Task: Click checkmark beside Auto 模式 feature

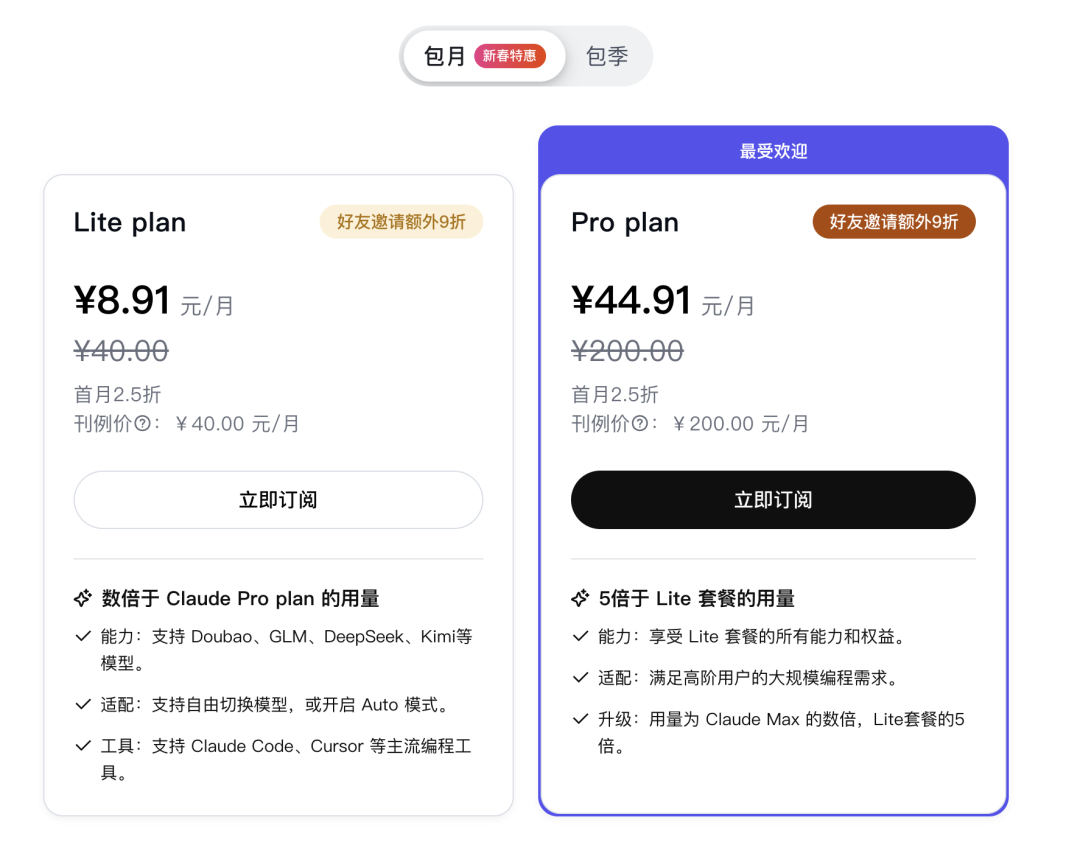Action: pos(83,705)
